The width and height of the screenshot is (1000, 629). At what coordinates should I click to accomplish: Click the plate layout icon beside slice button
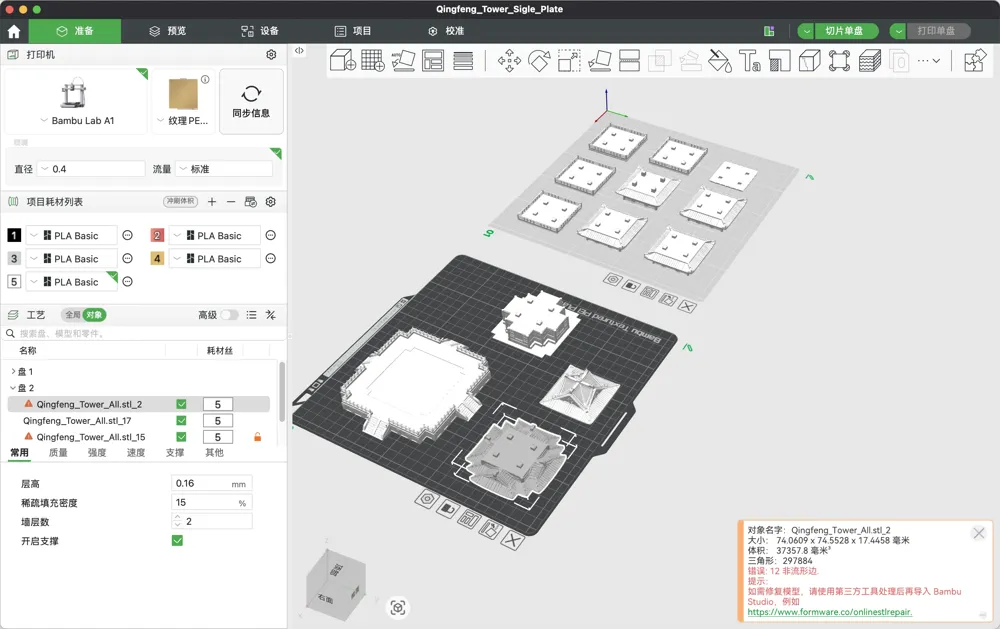point(769,31)
